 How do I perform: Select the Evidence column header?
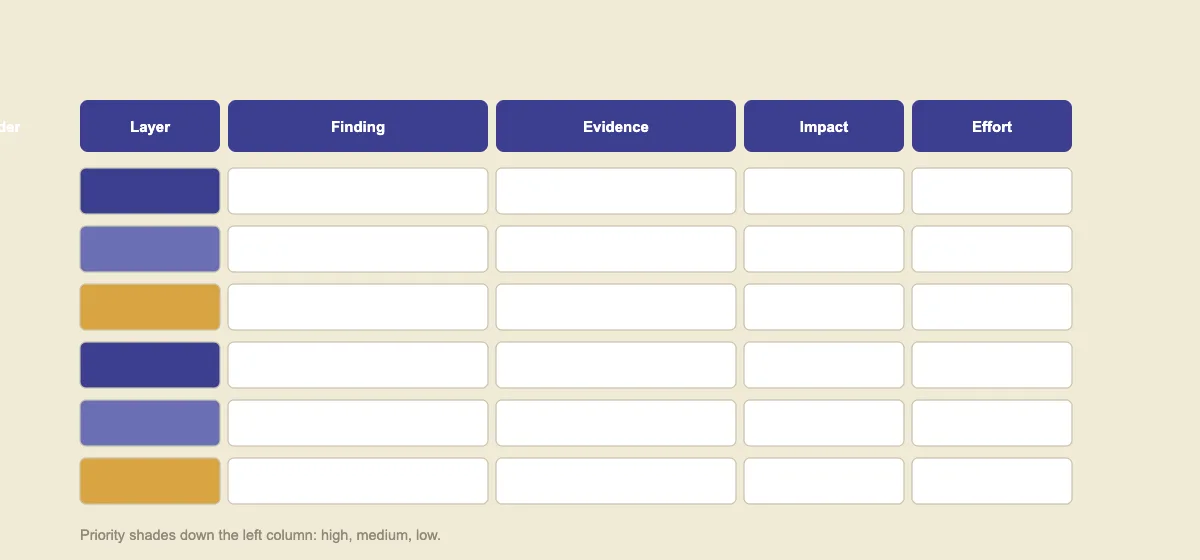(x=616, y=126)
